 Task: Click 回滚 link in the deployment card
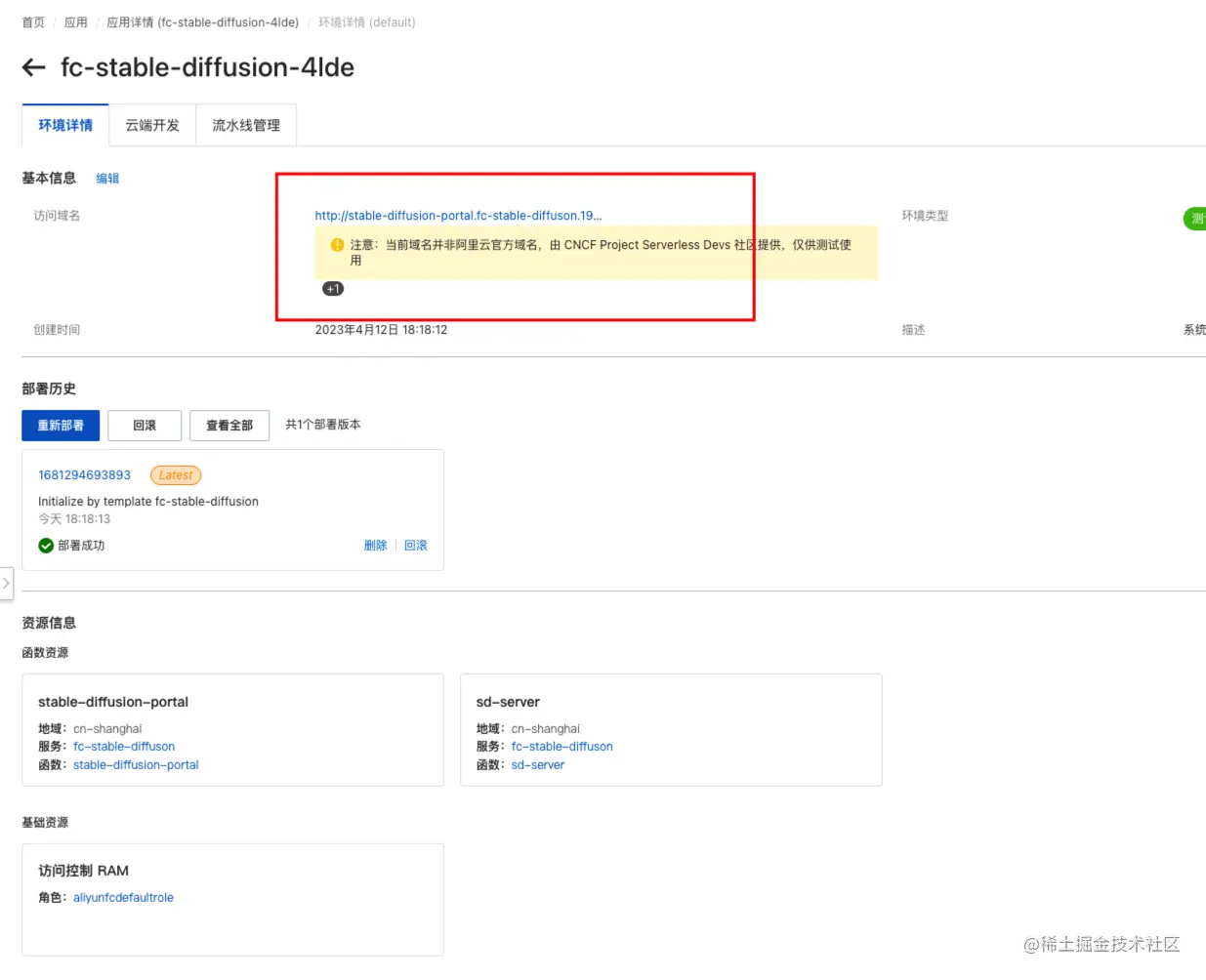[x=416, y=546]
